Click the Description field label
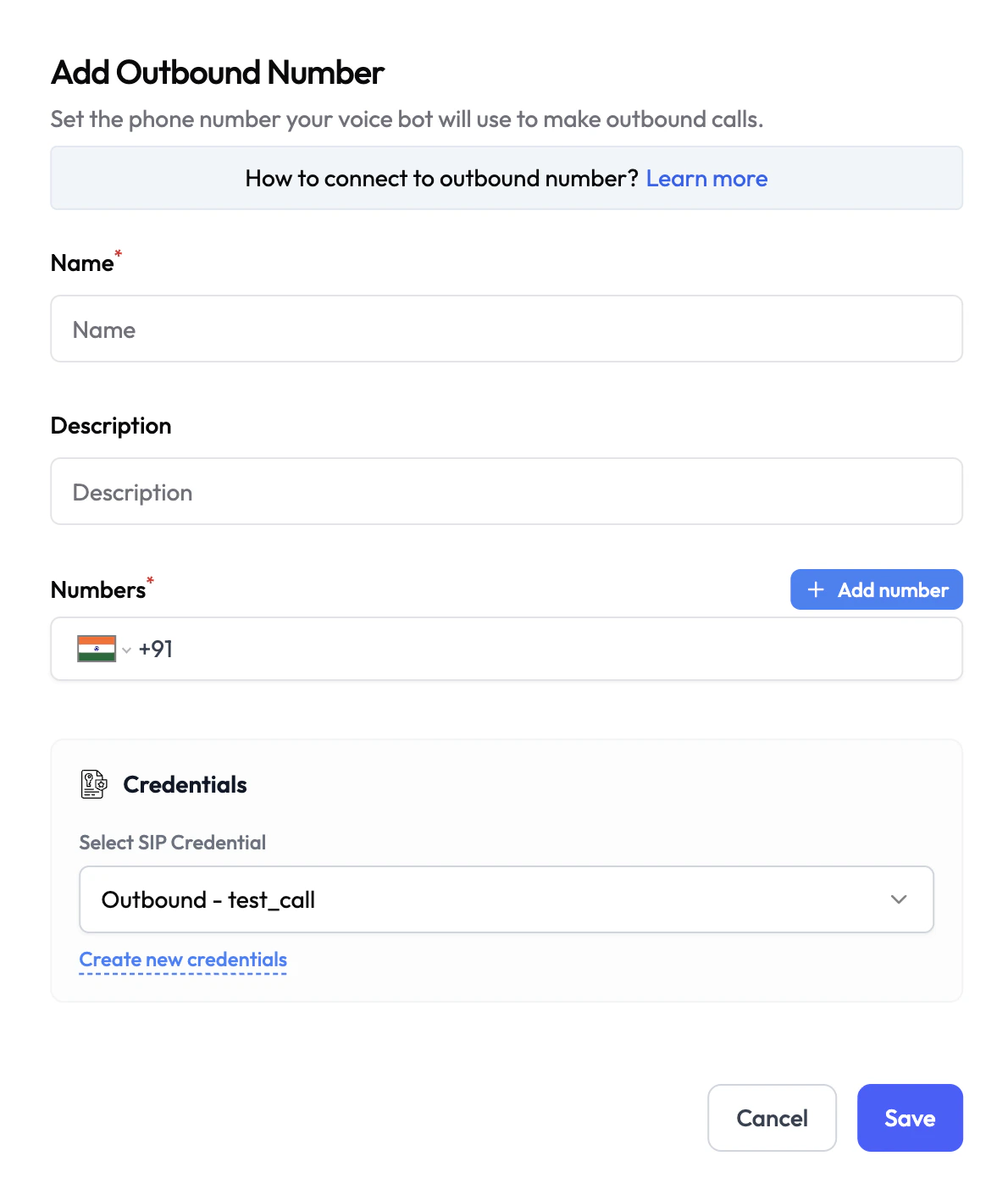The image size is (1008, 1189). [x=111, y=426]
